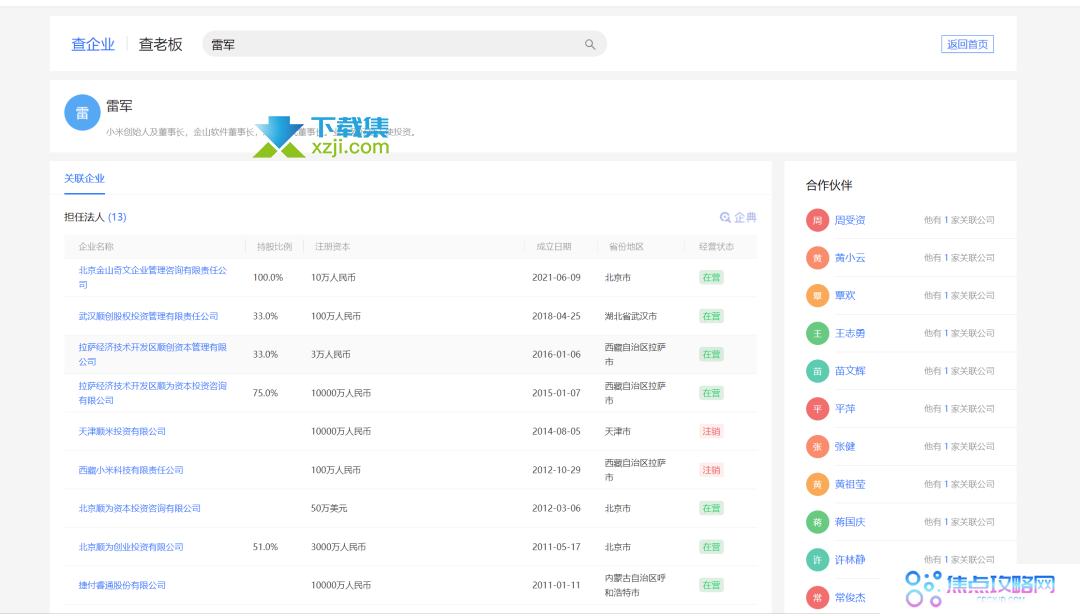This screenshot has height=614, width=1080.
Task: Switch to the 查老板 tab
Action: click(160, 44)
